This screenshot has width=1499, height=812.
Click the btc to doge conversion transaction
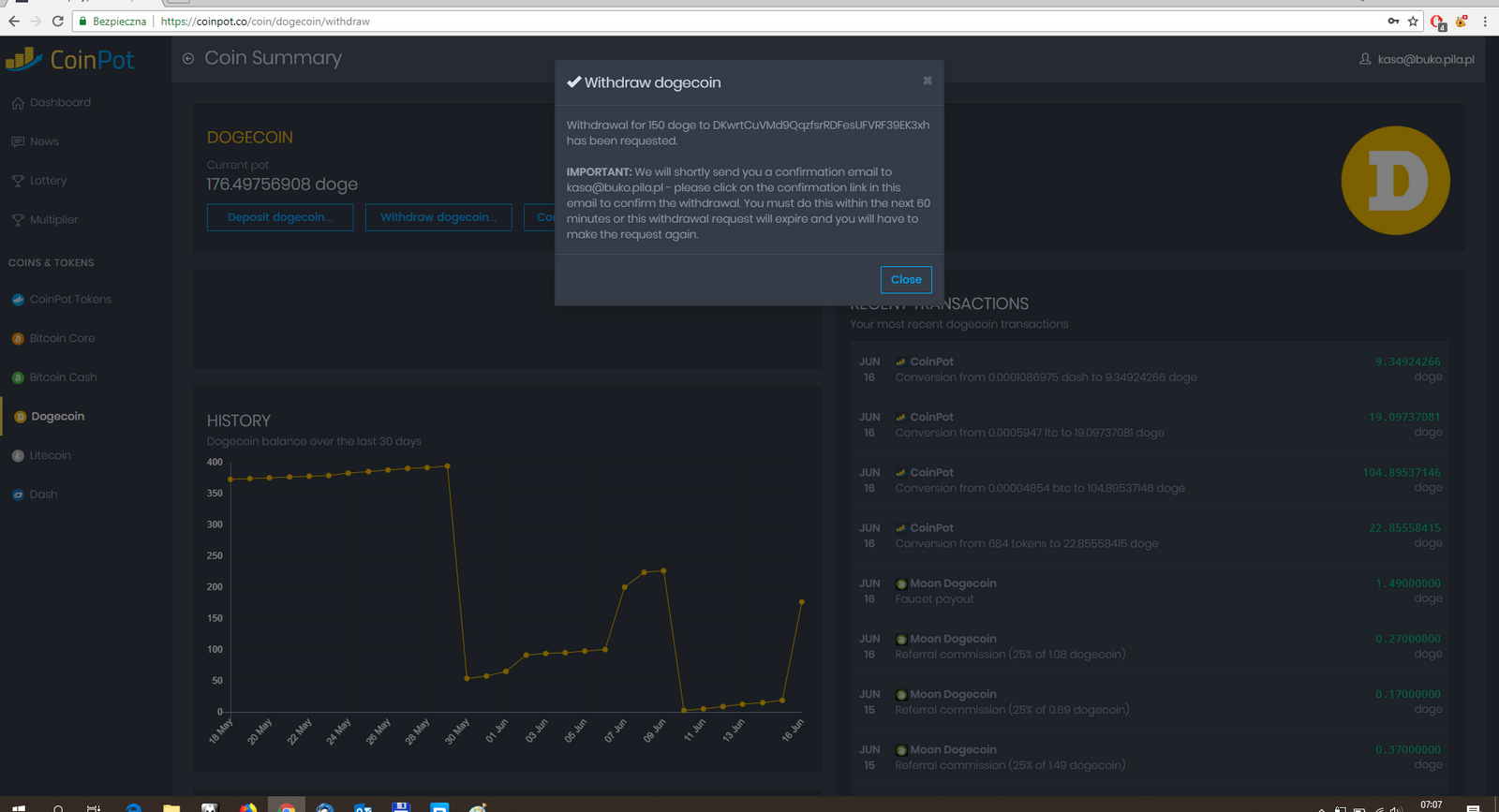coord(1150,480)
